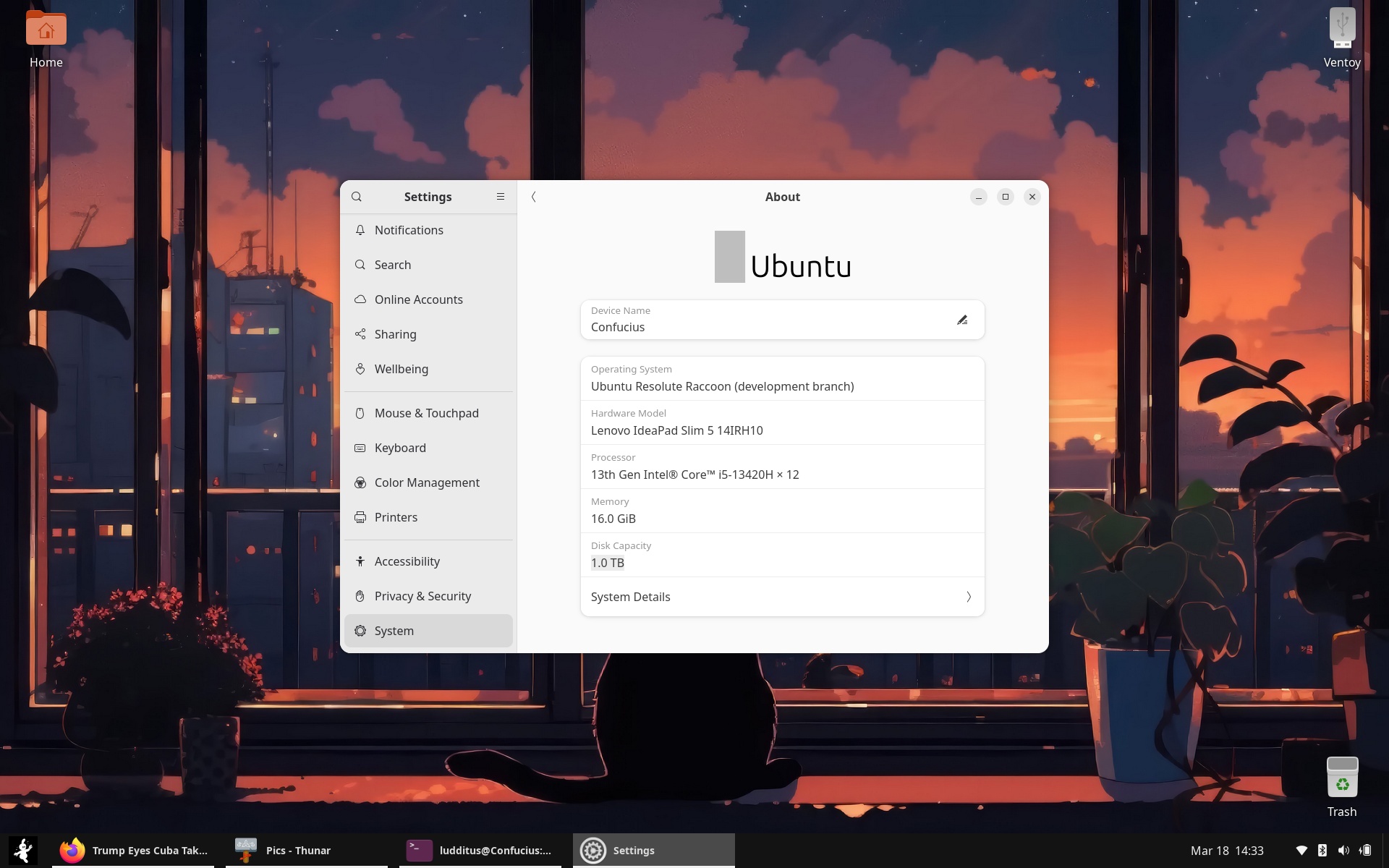This screenshot has width=1389, height=868.
Task: Click the volume icon in system tray
Action: 1343,851
